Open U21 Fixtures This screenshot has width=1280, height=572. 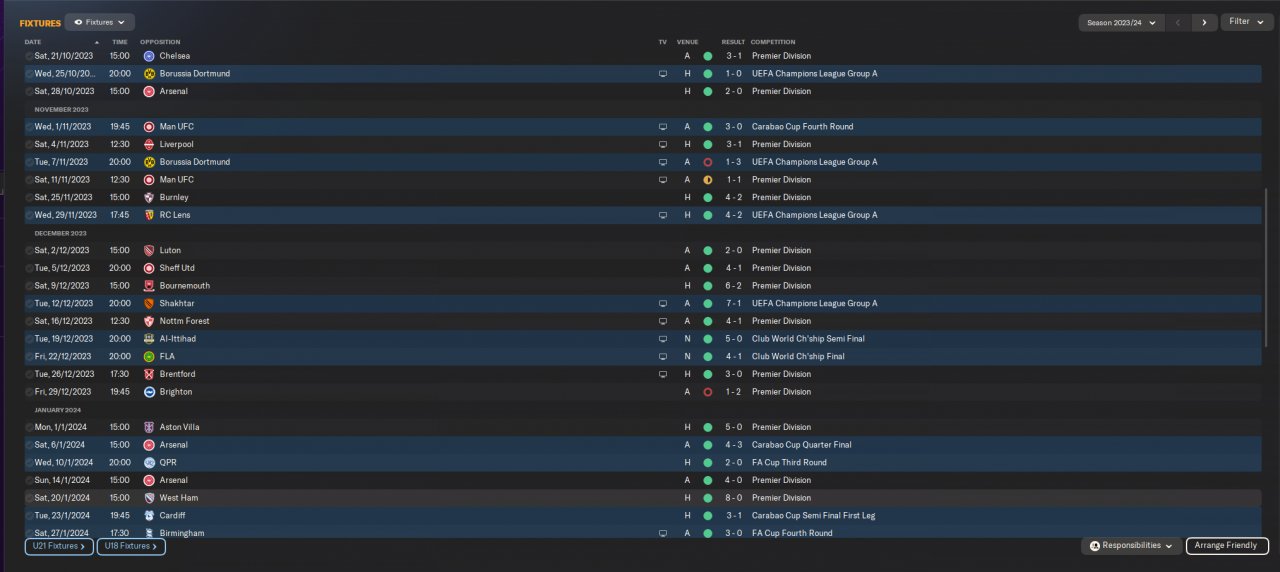point(59,546)
